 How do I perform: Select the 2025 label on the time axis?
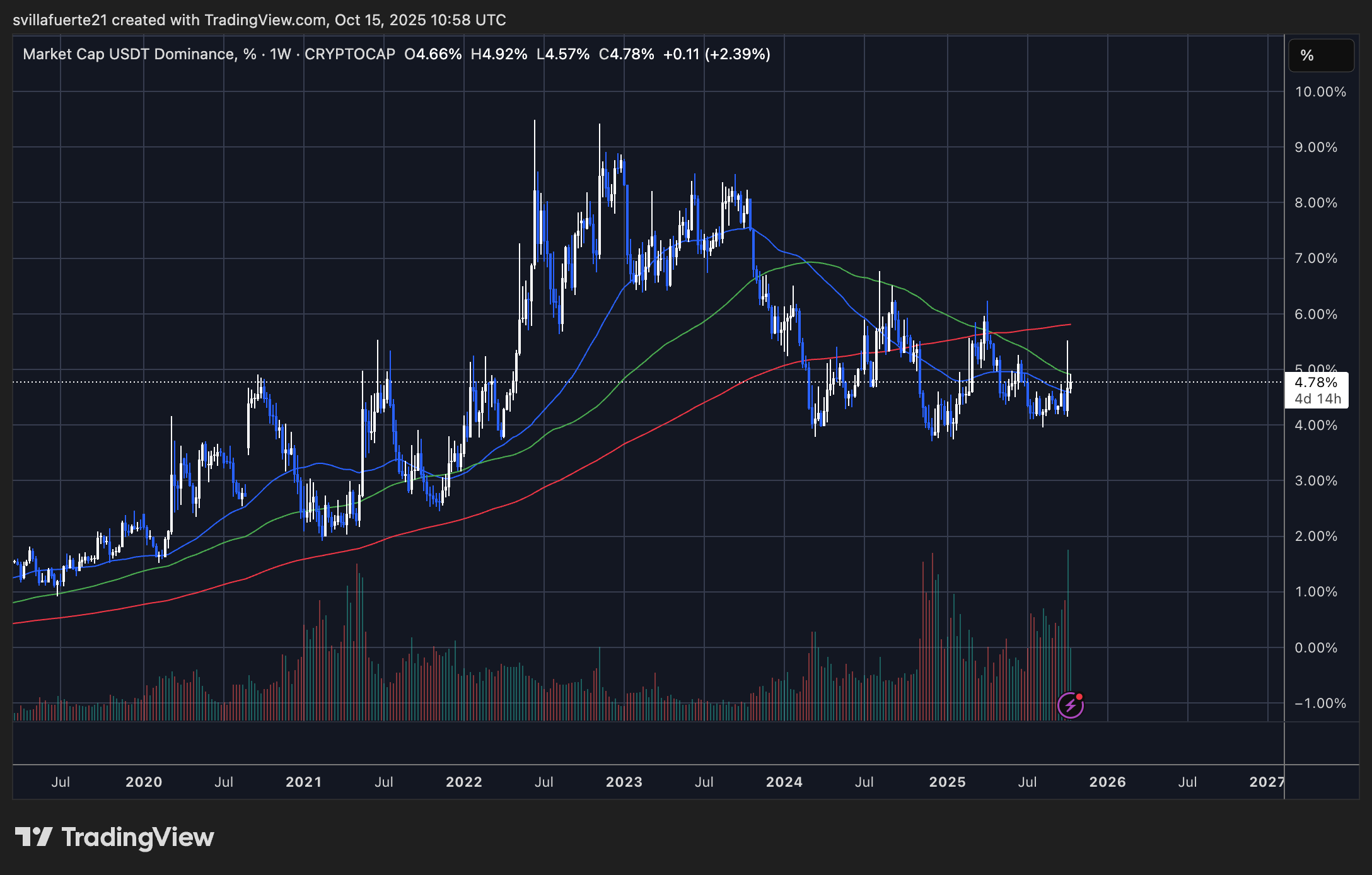click(x=949, y=782)
